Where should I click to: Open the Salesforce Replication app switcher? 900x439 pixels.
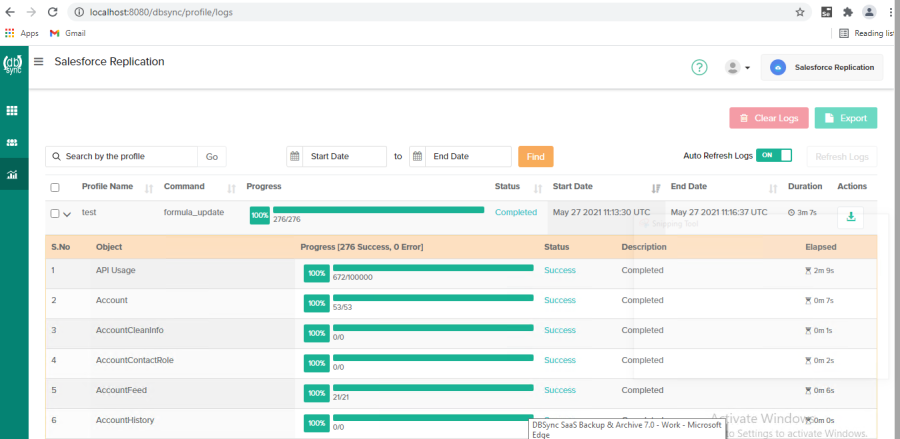pyautogui.click(x=822, y=68)
